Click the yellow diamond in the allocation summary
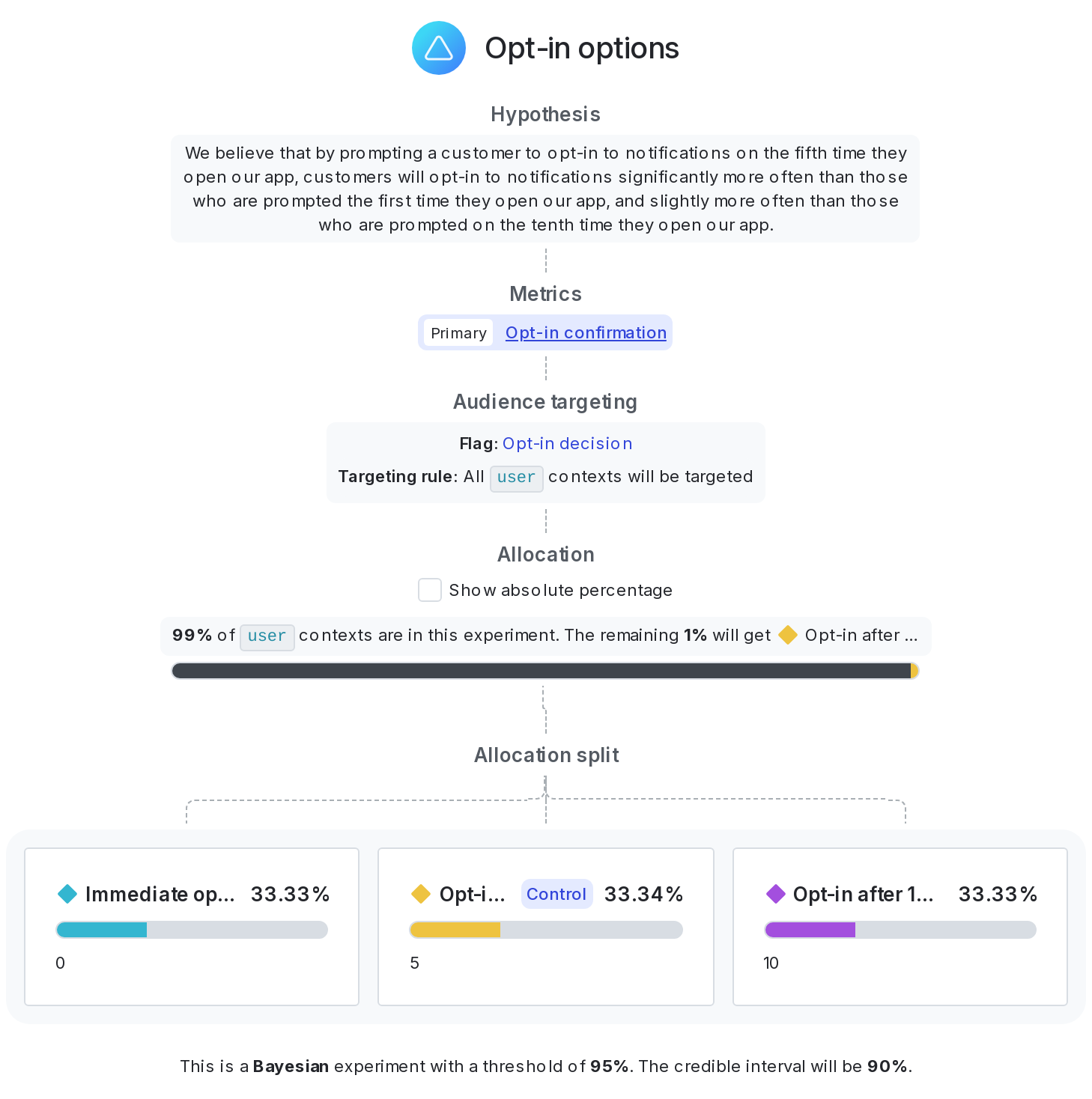This screenshot has width=1092, height=1099. click(x=788, y=635)
